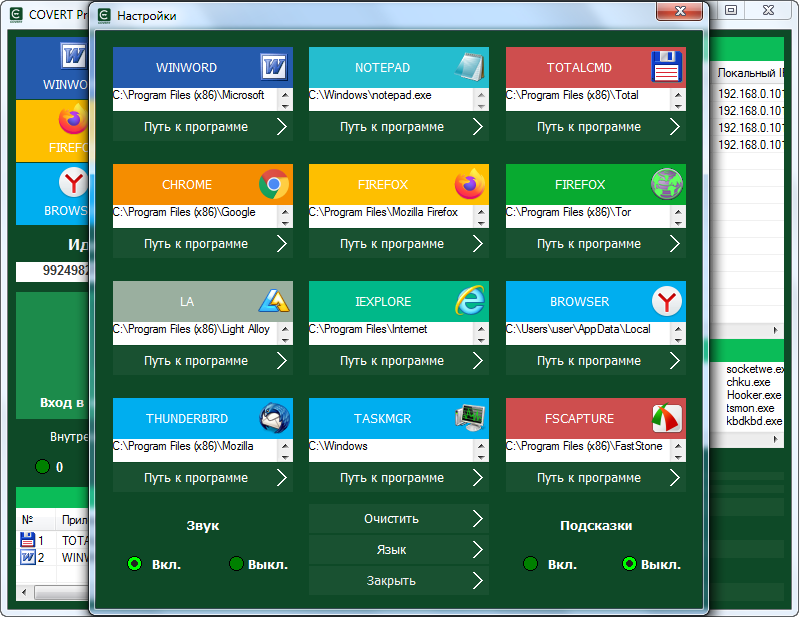Viewport: 799px width, 617px height.
Task: Click the TOTALCMD floppy disk icon
Action: point(667,67)
